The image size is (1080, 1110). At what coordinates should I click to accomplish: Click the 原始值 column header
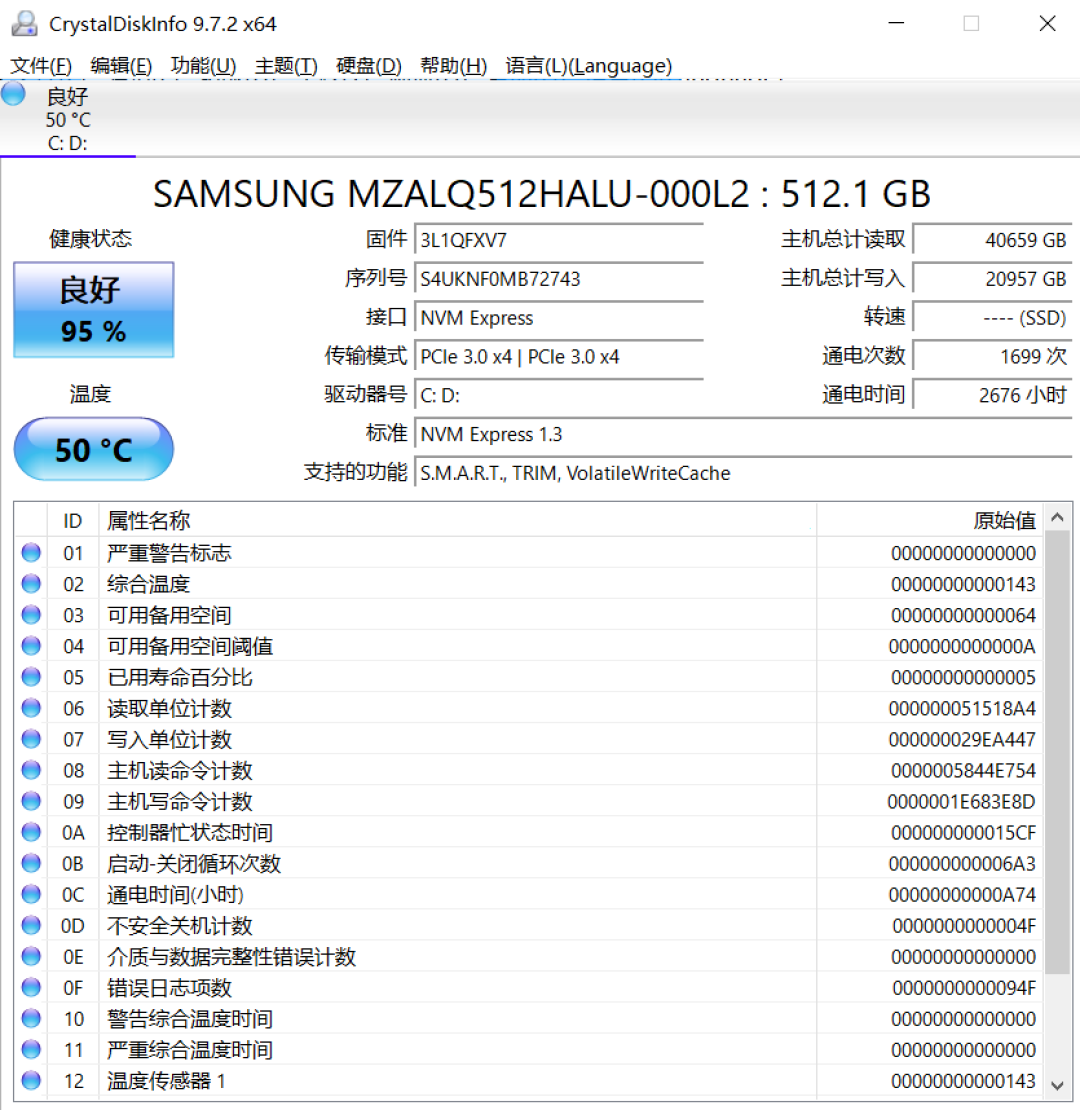(930, 521)
